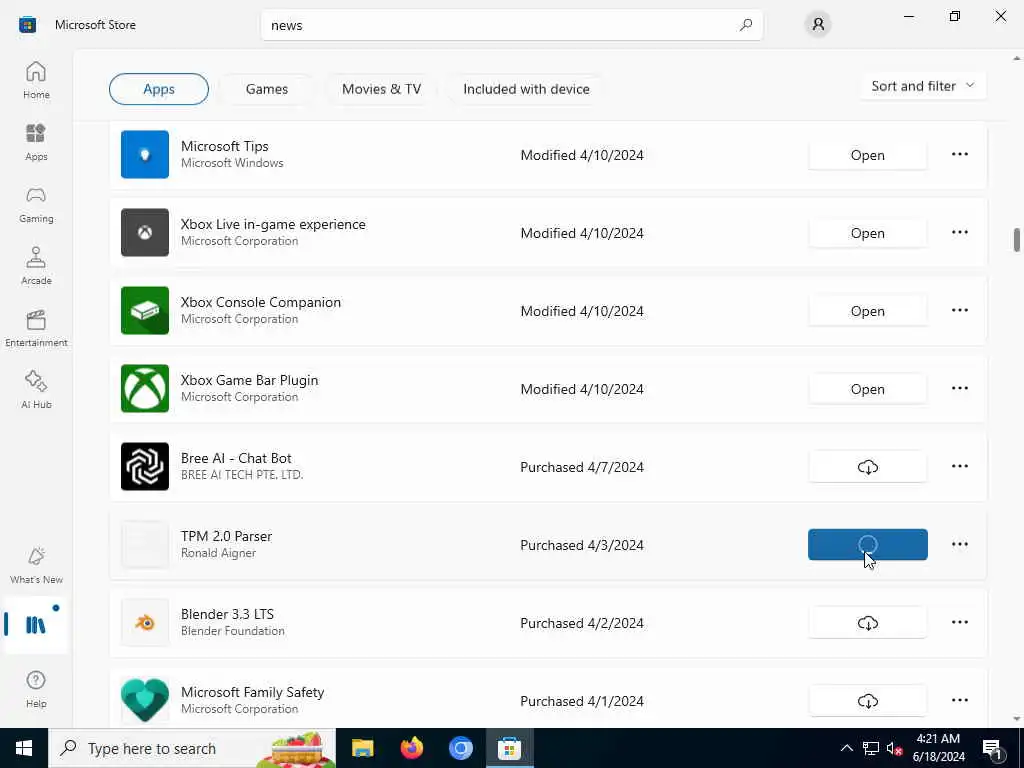Open the Home section in sidebar
The height and width of the screenshot is (768, 1024).
pos(36,80)
